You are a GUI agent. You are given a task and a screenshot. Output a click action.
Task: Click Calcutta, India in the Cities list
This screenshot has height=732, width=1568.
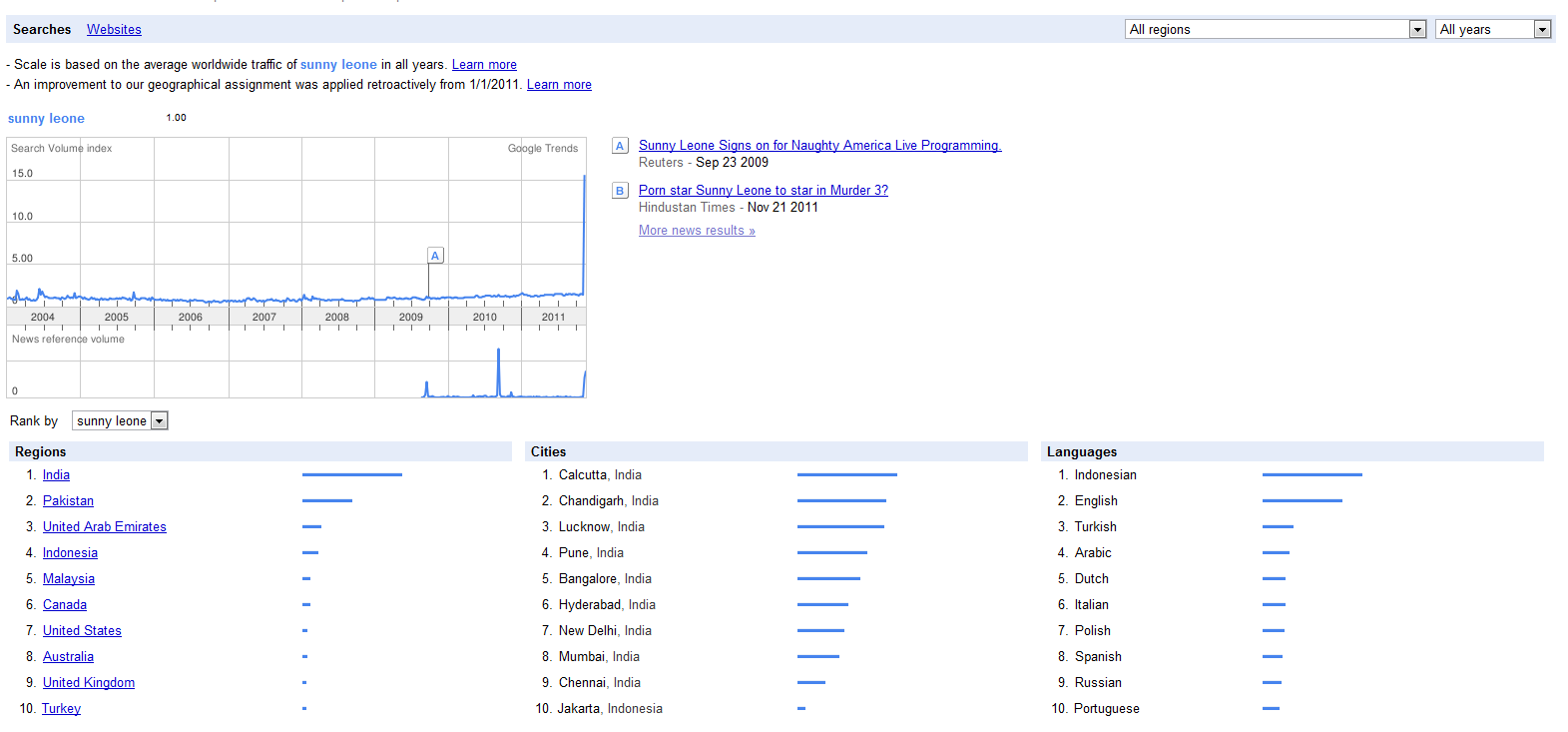[x=600, y=474]
